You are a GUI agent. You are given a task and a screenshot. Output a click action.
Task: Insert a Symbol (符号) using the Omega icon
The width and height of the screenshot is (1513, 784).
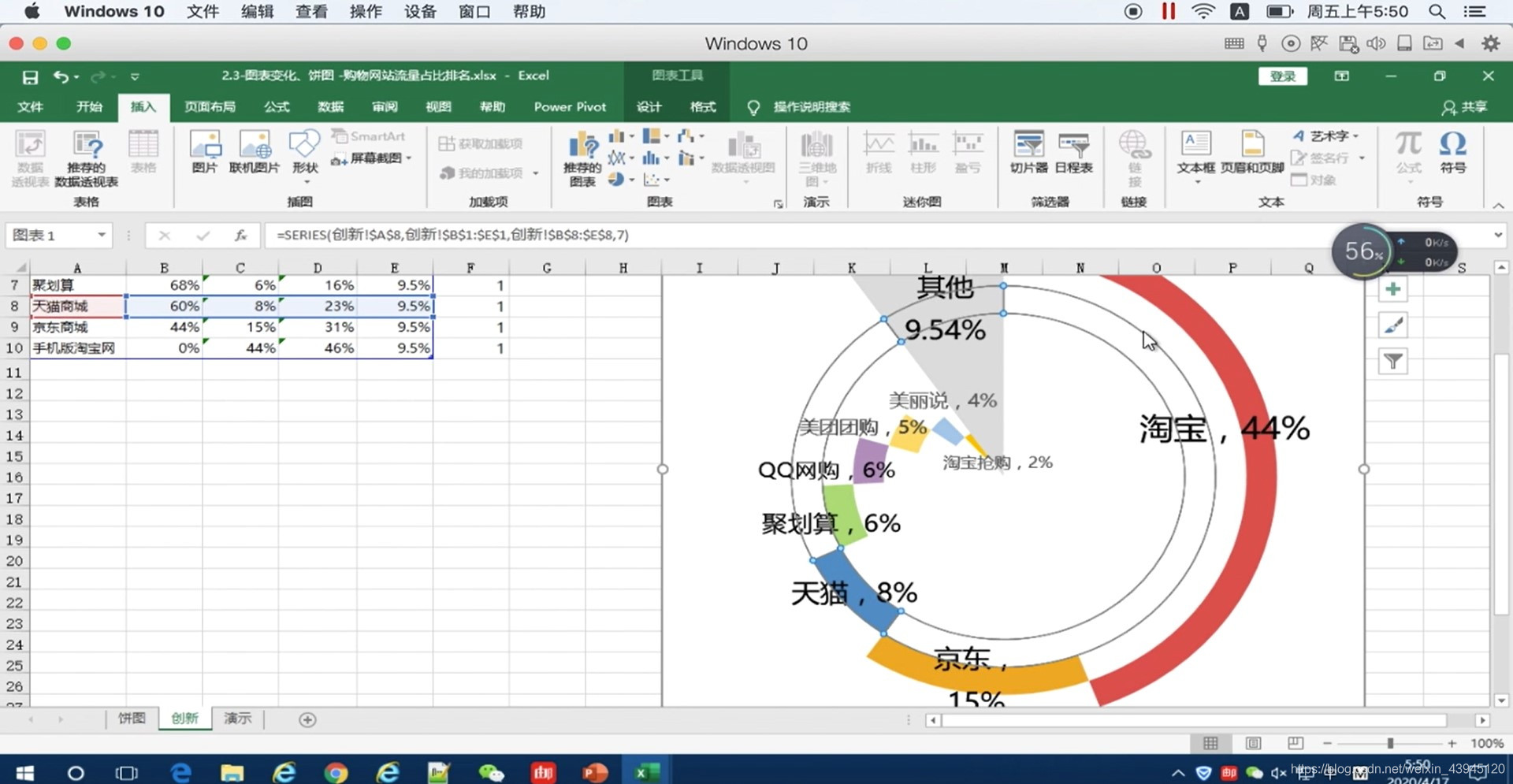click(1452, 152)
